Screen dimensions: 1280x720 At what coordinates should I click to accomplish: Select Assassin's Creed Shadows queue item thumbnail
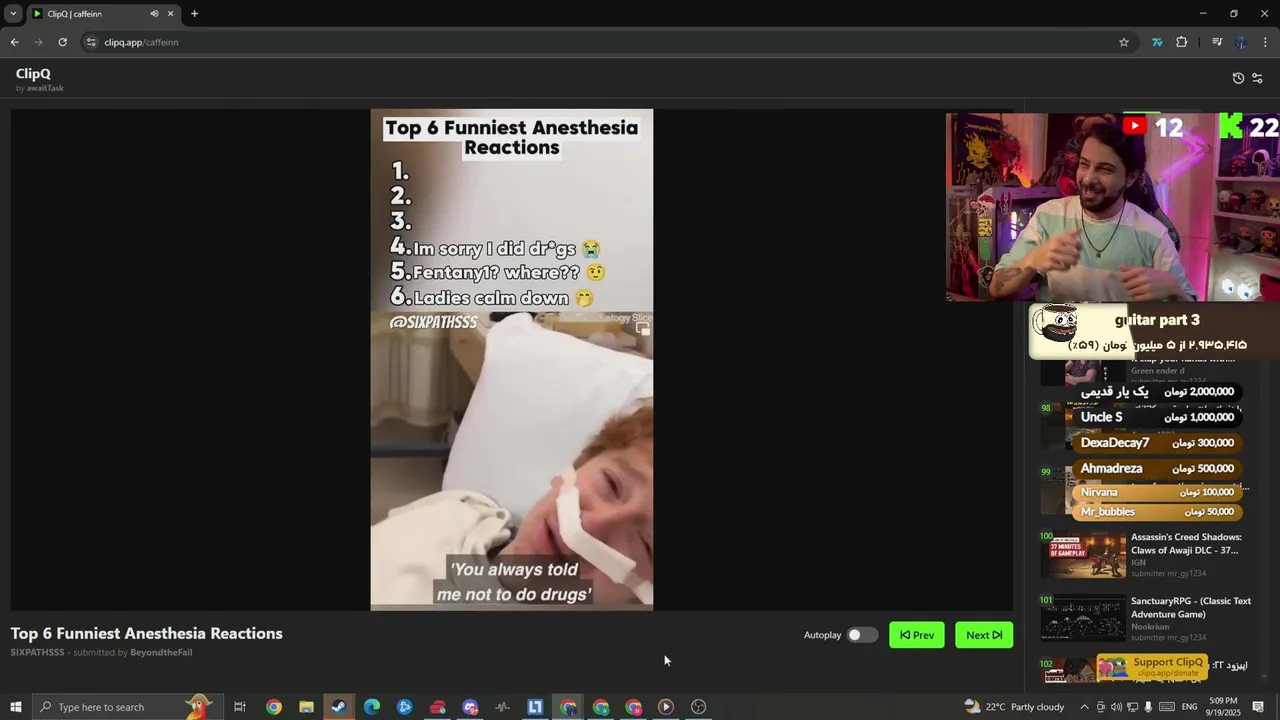point(1083,555)
